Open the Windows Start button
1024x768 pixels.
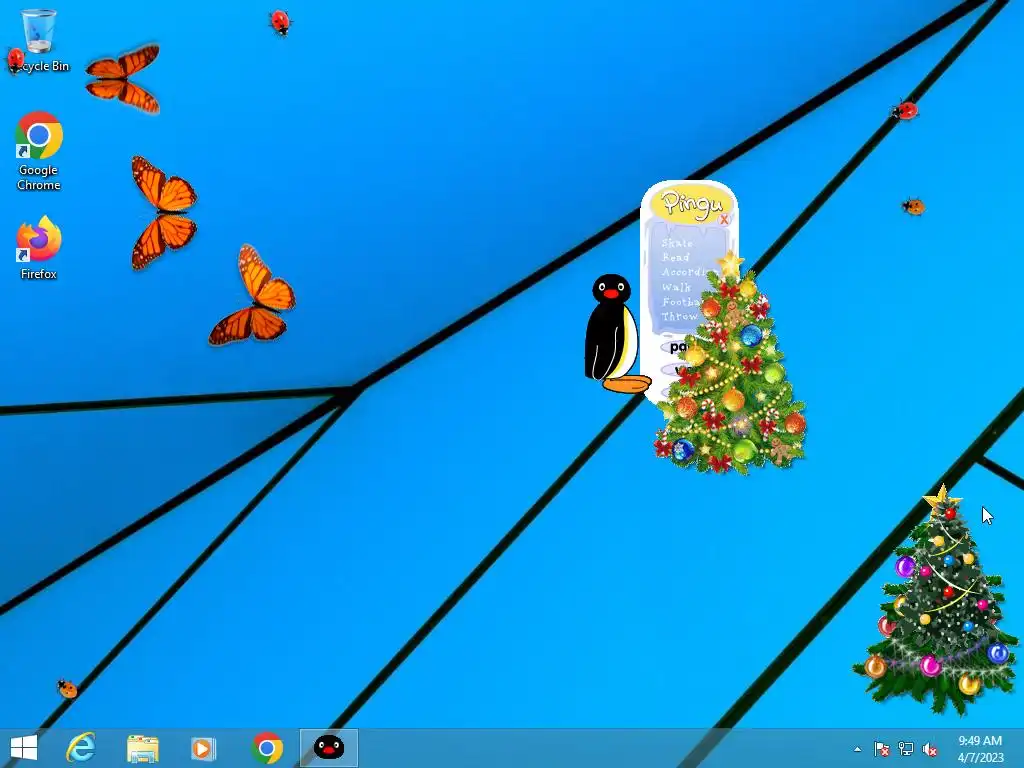tap(24, 748)
